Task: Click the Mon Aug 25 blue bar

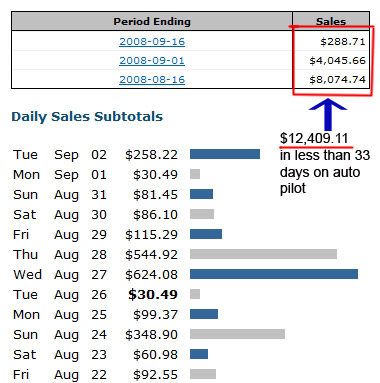Action: click(x=204, y=314)
